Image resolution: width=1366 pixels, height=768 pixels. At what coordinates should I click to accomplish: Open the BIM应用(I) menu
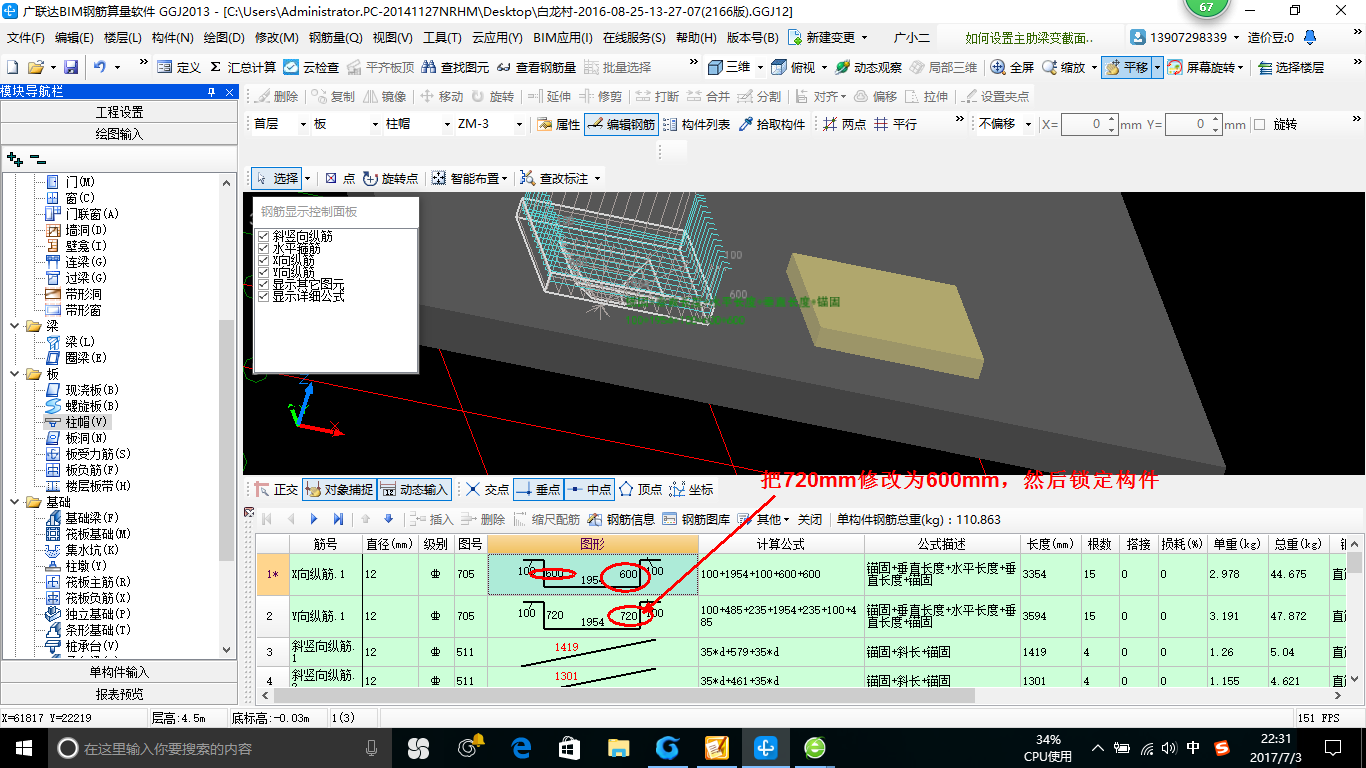(562, 38)
